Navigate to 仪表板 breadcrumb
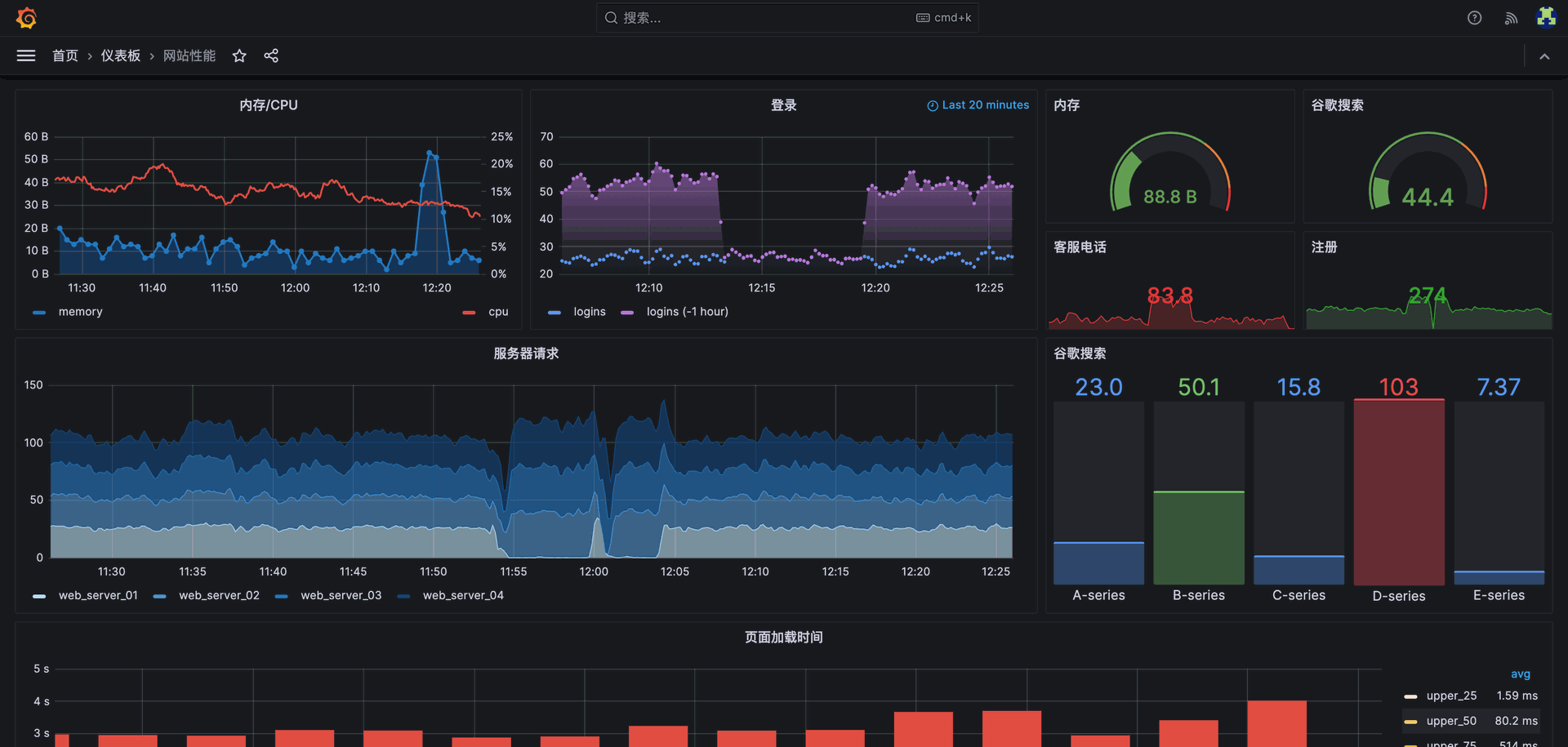The width and height of the screenshot is (1568, 747). coord(120,56)
